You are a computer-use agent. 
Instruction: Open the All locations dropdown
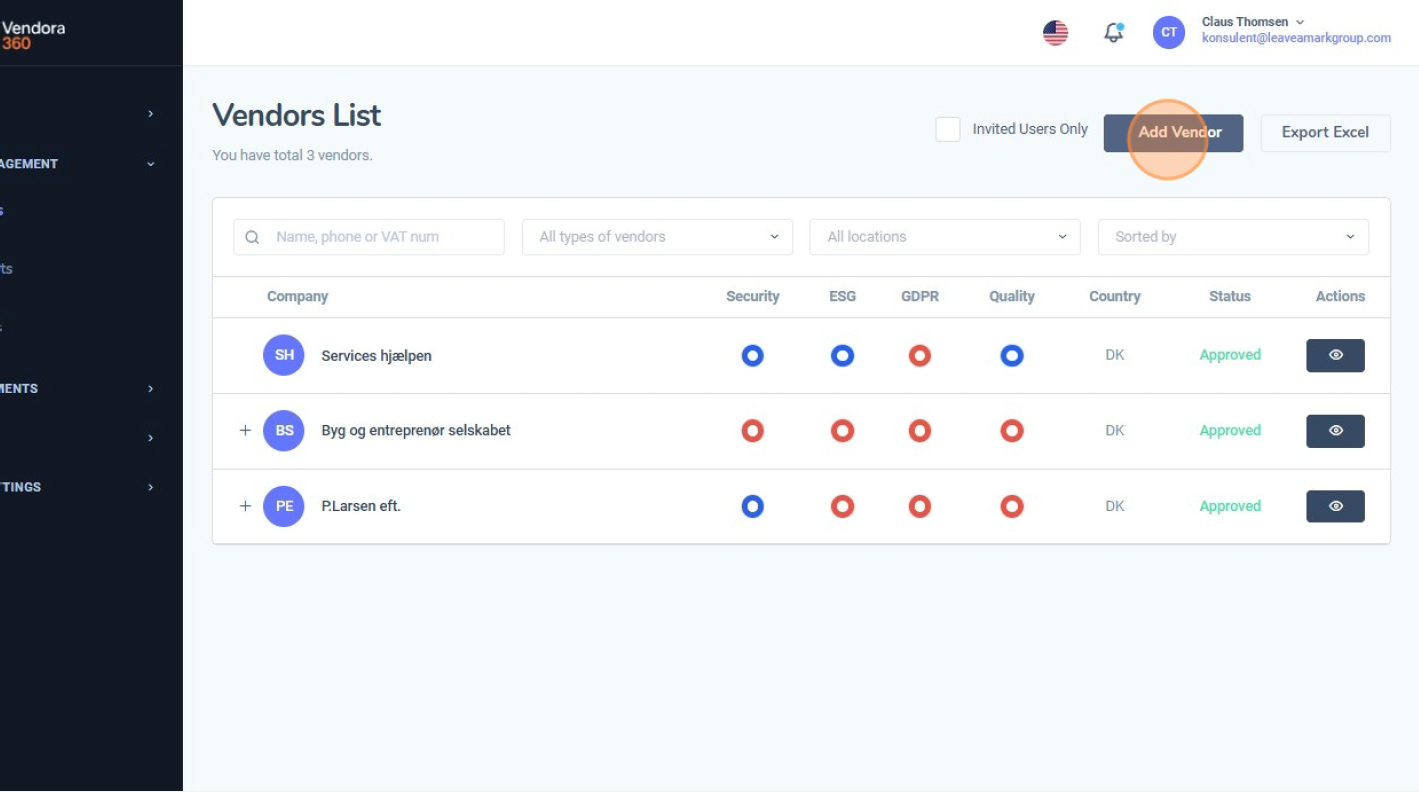tap(944, 236)
